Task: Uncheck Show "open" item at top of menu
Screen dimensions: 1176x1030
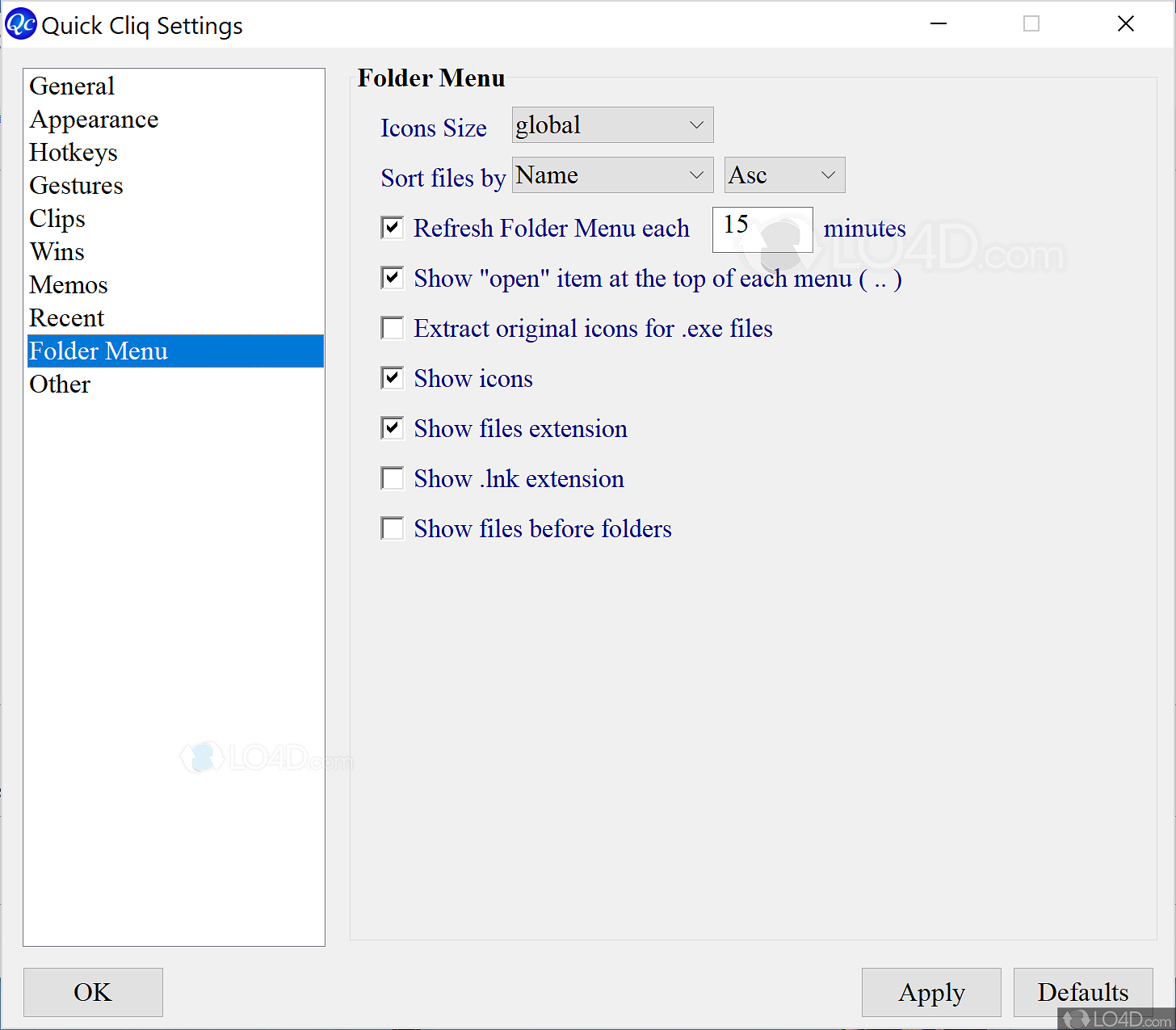Action: coord(392,277)
